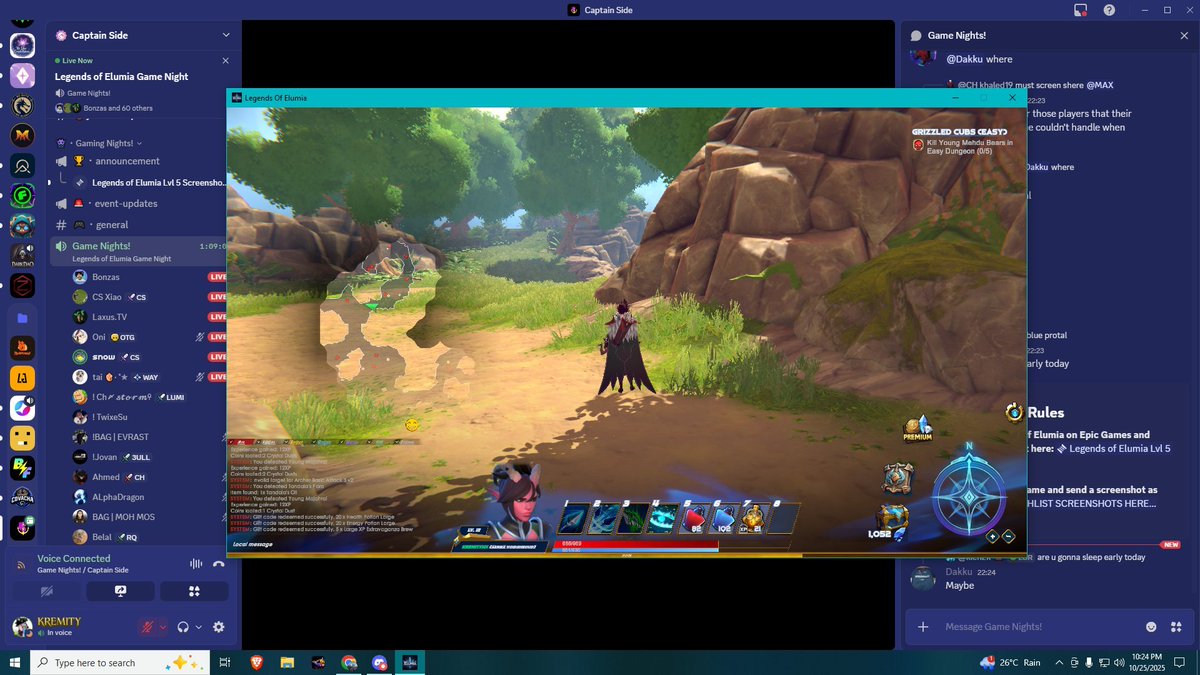The height and width of the screenshot is (675, 1200).
Task: Disconnect from voice with the hang-up icon
Action: (x=219, y=564)
